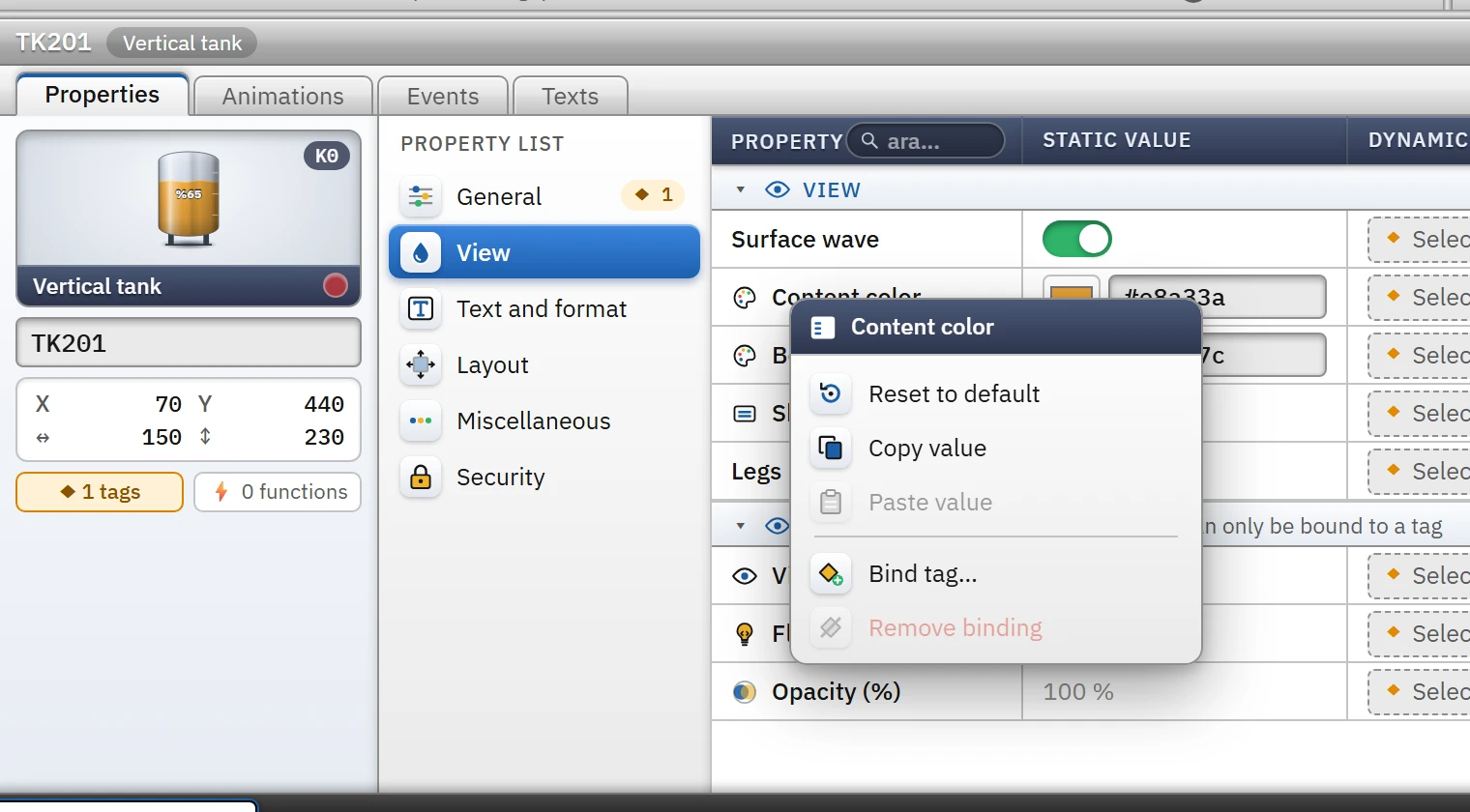
Task: Open dynamic Select box for Opacity row
Action: click(1419, 691)
